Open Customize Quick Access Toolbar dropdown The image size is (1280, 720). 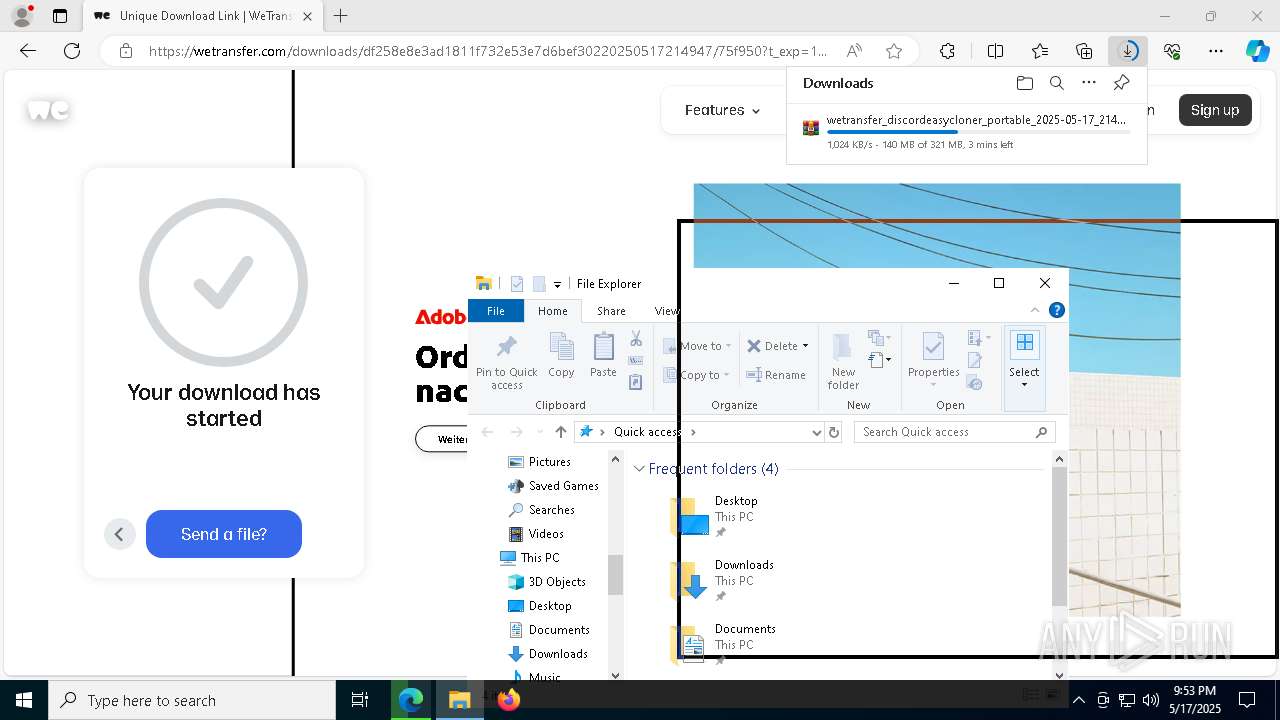[x=557, y=284]
